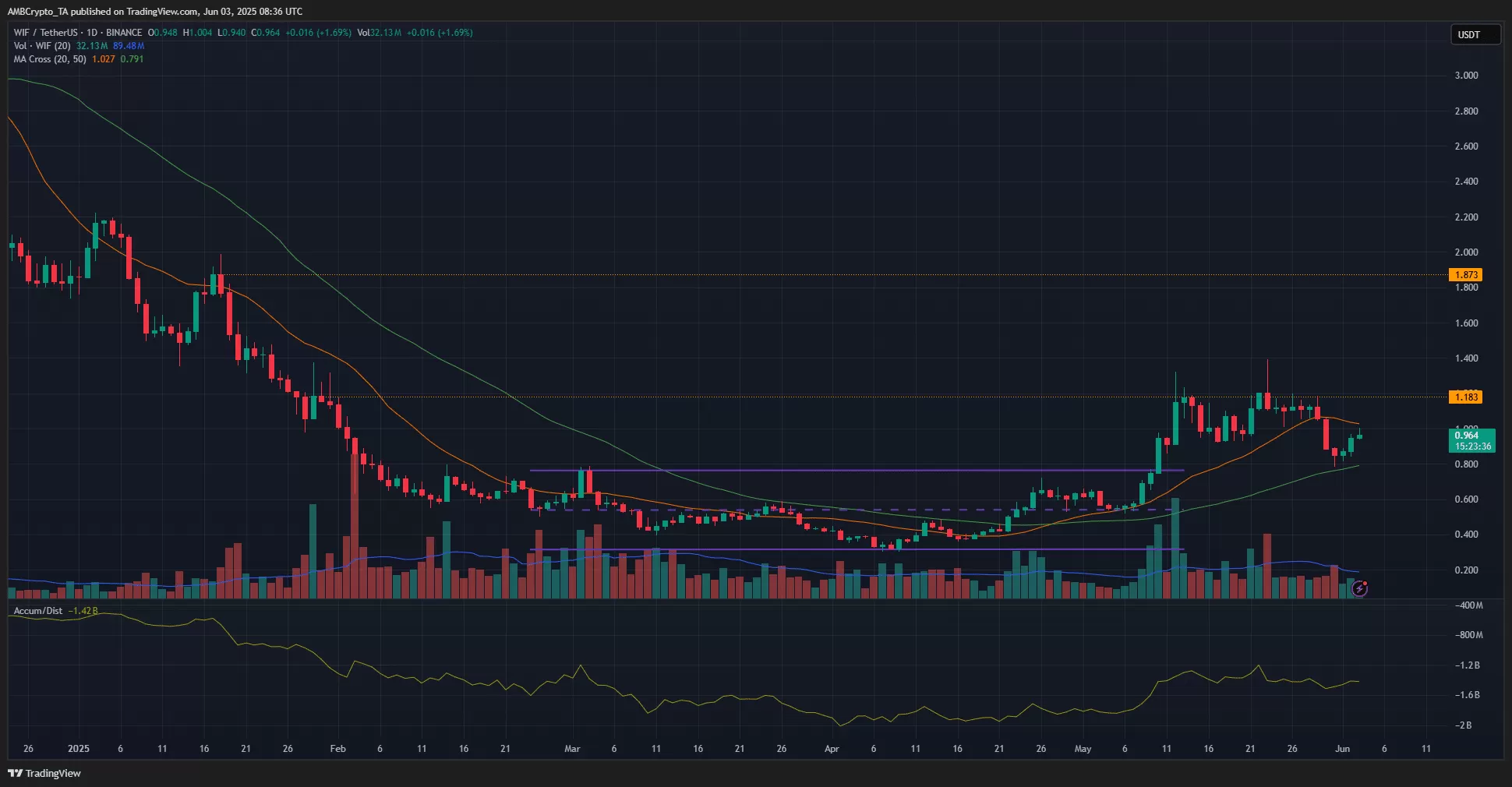
Task: Click the red notification dot on the lightning icon
Action: [x=1365, y=584]
